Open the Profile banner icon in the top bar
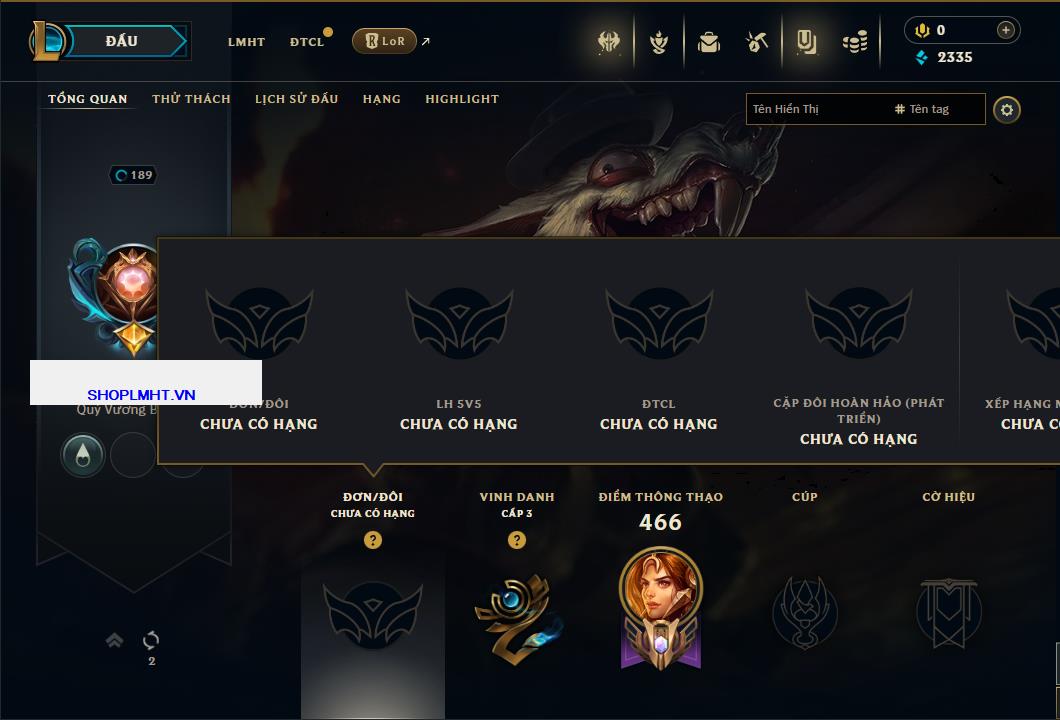Screen dimensions: 1060x720 (806, 42)
